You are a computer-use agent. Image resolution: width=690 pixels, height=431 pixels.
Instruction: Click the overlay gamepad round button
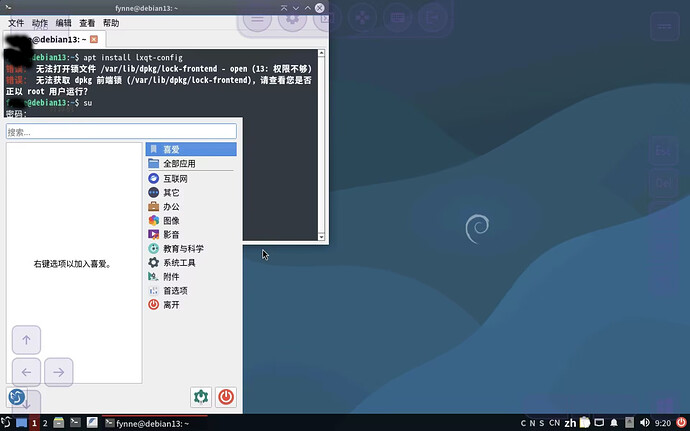tap(362, 18)
